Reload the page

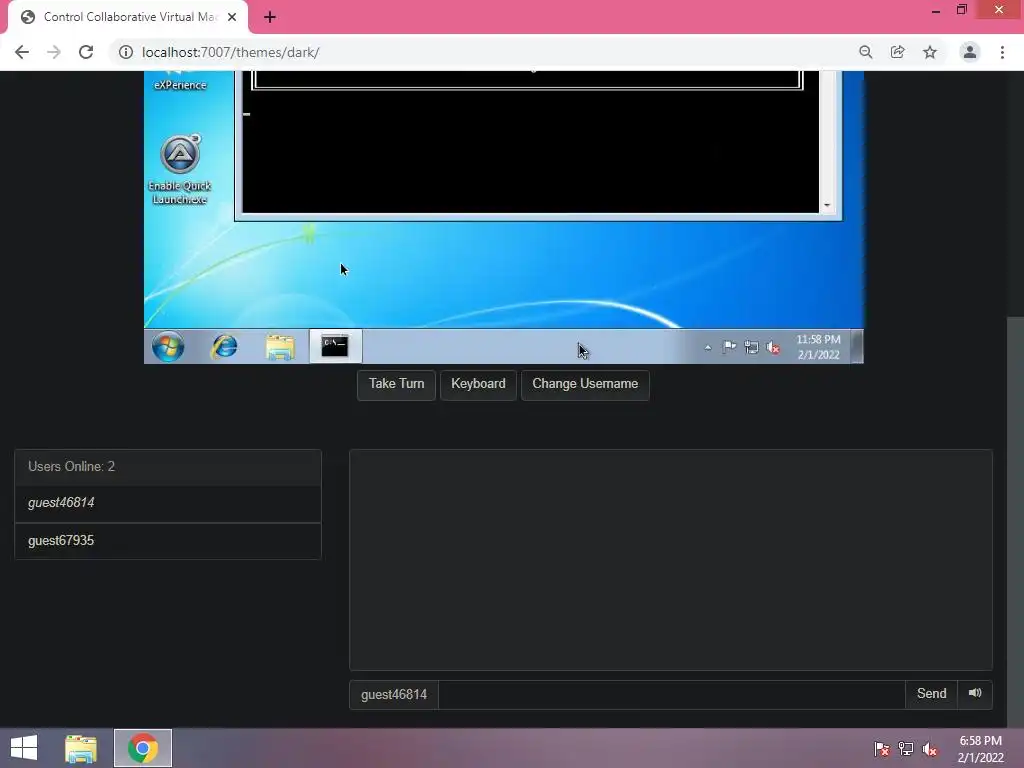(x=86, y=52)
